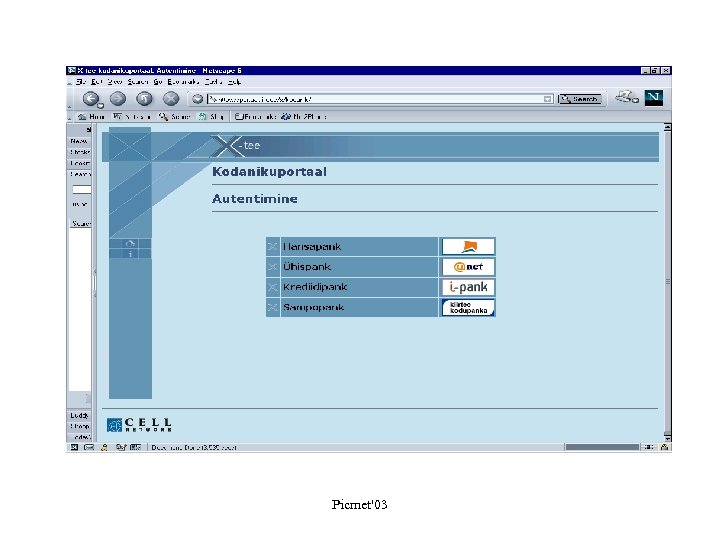Click the Forward arrow navigation button

[118, 98]
